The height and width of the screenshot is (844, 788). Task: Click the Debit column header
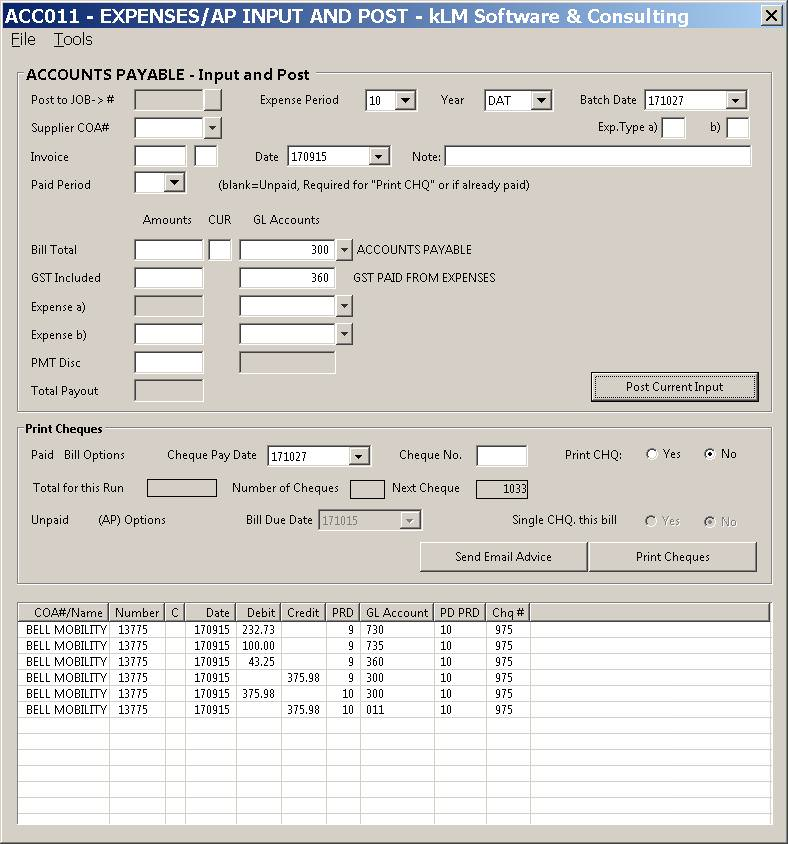(259, 613)
